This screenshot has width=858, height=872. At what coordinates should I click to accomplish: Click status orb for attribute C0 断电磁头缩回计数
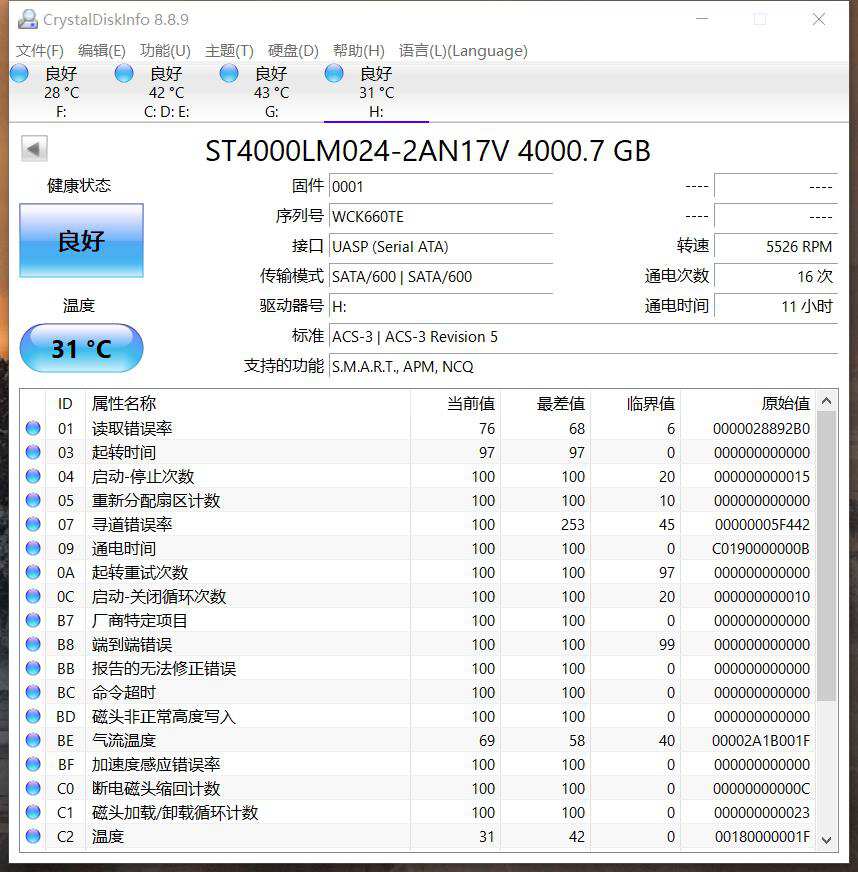click(33, 788)
